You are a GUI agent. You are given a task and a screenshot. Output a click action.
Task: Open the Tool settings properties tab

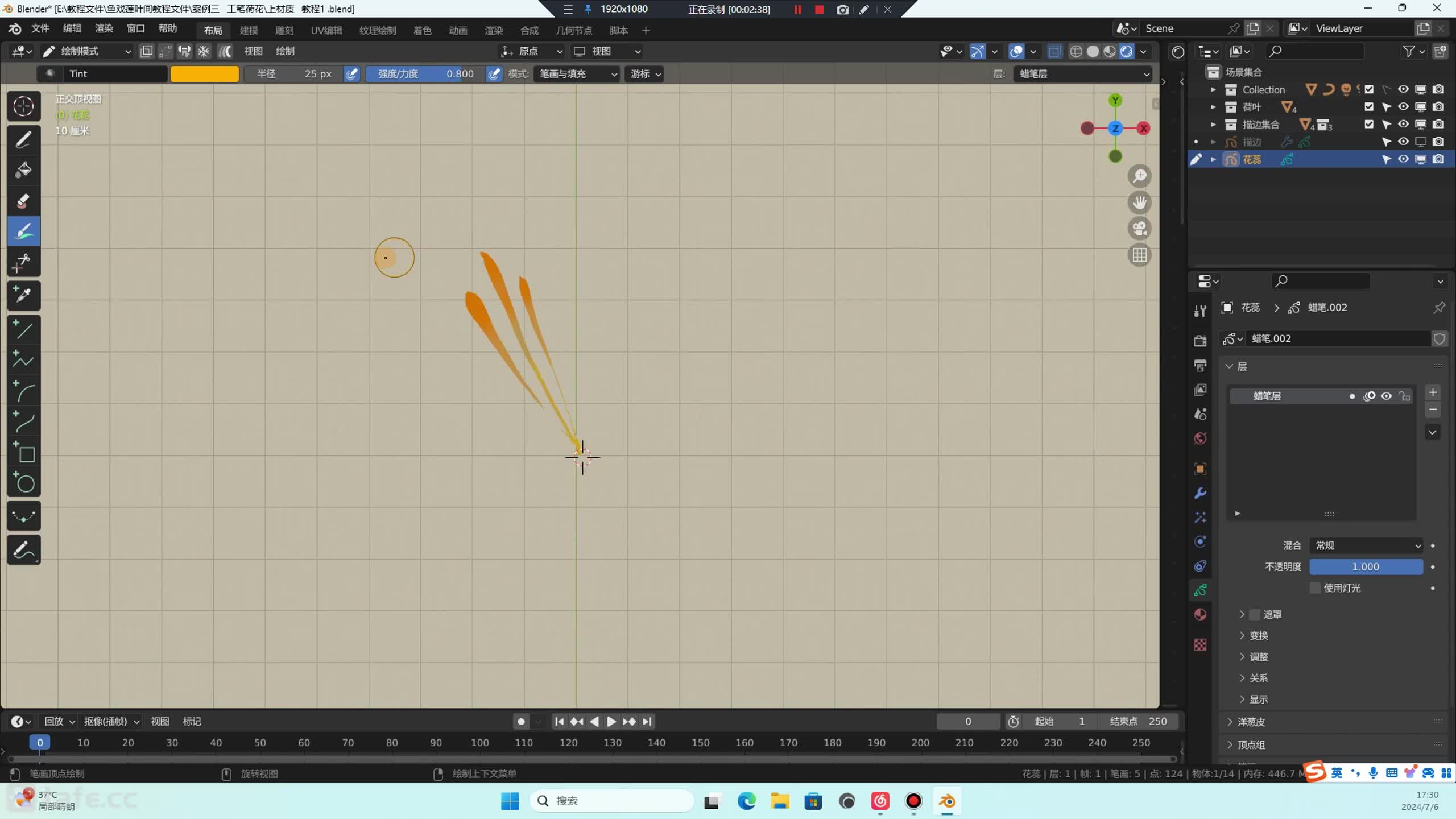coord(1200,311)
